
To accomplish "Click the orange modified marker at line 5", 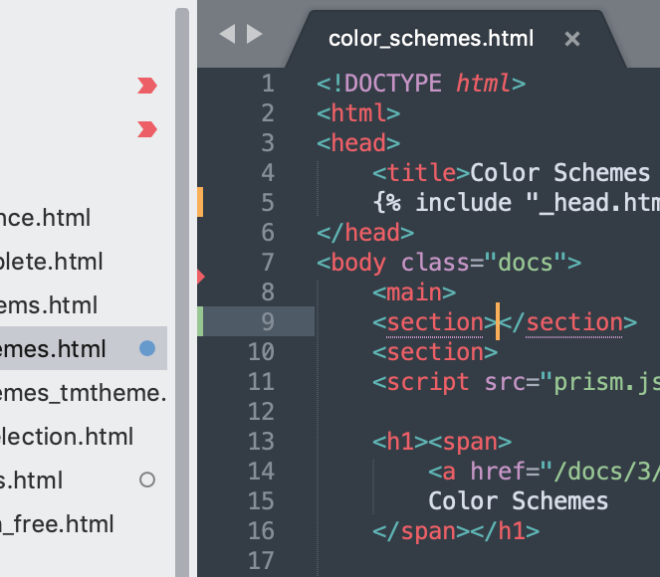I will coord(200,202).
